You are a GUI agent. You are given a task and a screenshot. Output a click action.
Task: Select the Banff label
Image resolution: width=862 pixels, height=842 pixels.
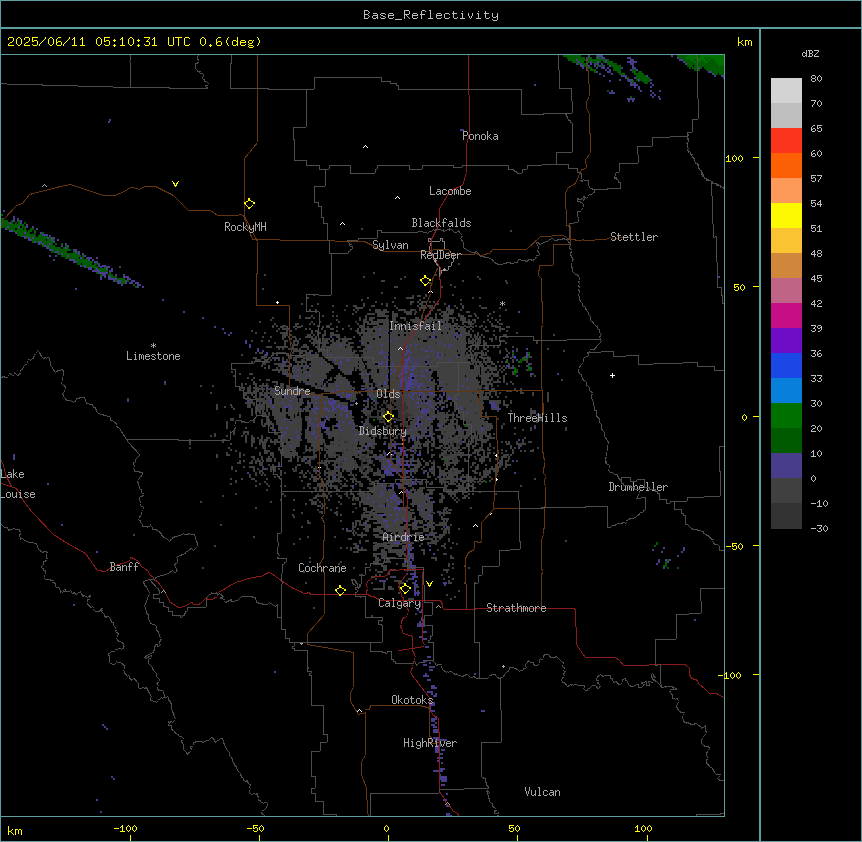[x=124, y=567]
